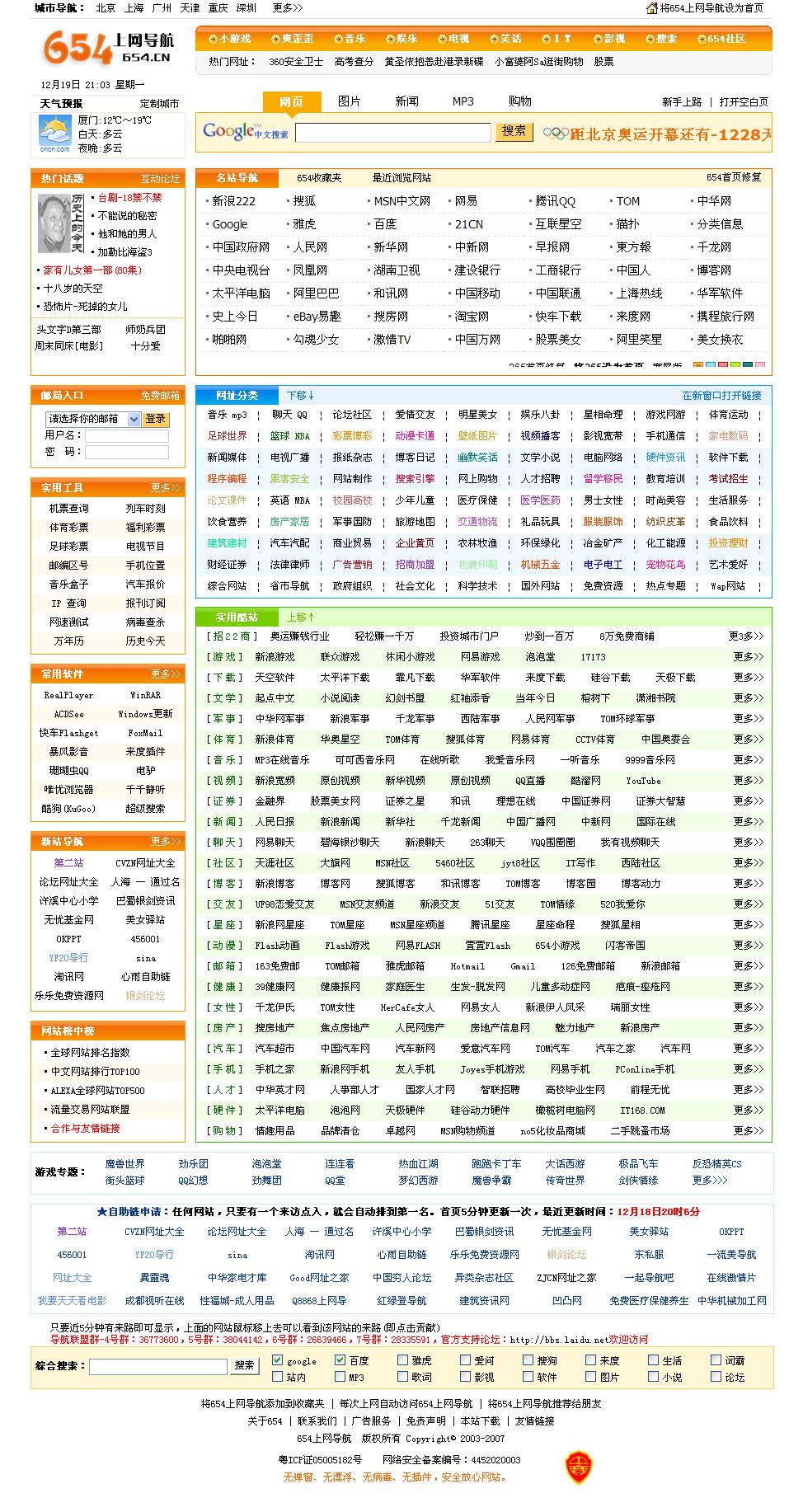Screen dimensions: 803x1512
Task: Open the 腾讯QQ link
Action: [556, 201]
